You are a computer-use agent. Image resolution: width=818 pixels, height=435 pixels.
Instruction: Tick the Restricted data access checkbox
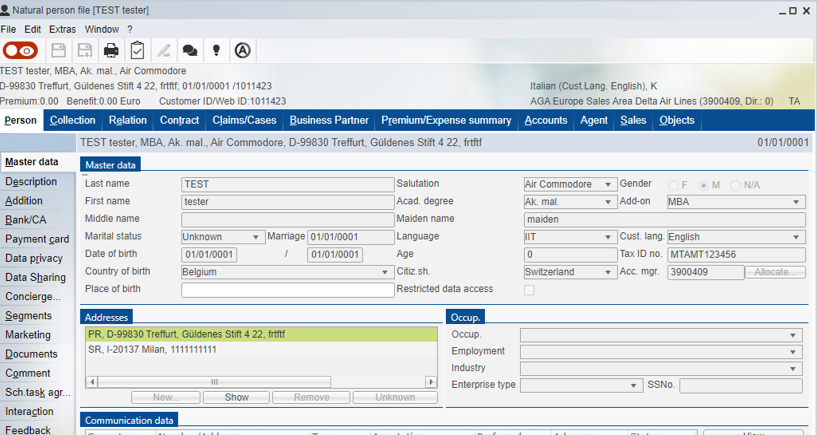click(x=529, y=290)
